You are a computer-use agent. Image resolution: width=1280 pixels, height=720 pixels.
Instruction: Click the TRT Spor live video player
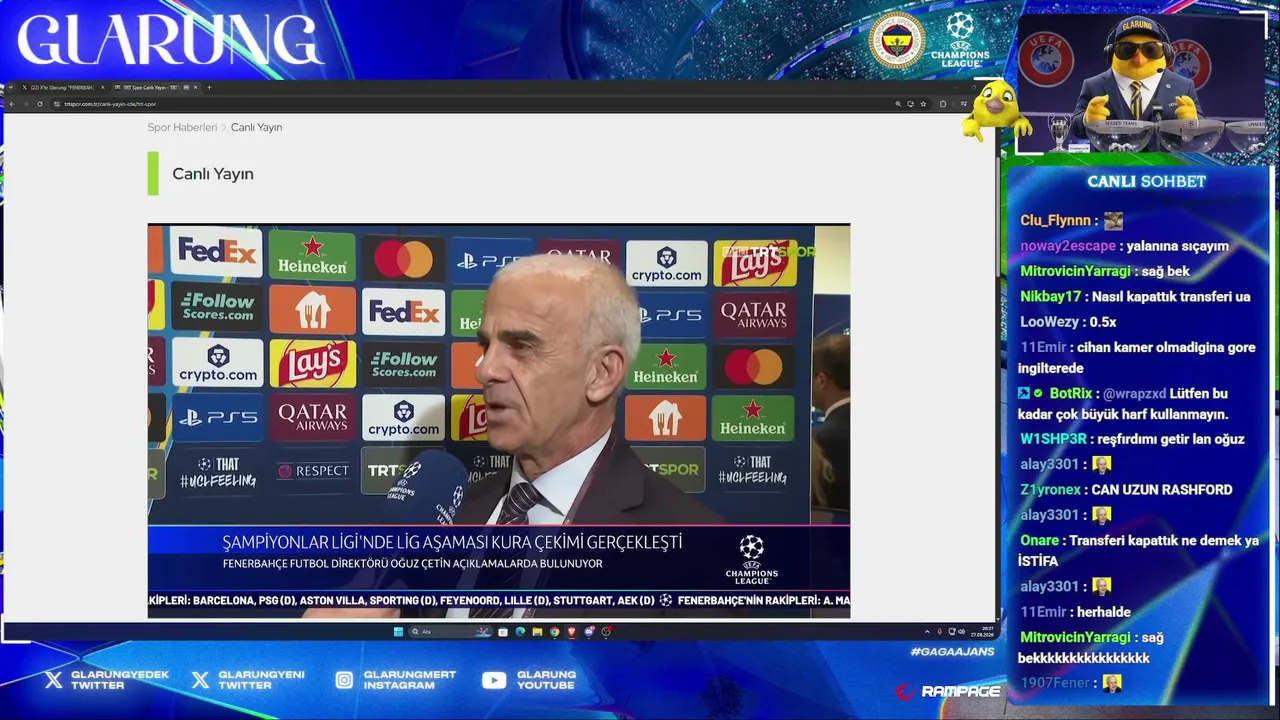[499, 421]
